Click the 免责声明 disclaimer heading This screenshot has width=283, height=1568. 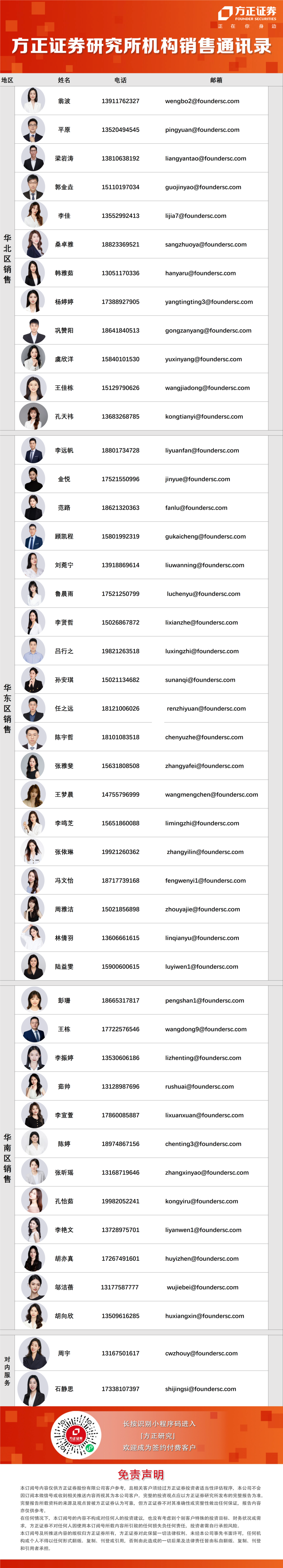[141, 1475]
